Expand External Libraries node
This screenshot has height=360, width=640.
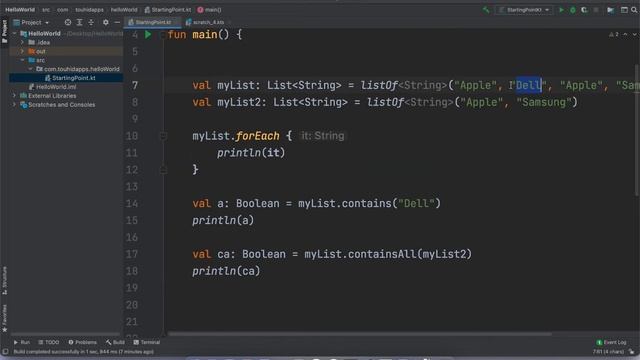click(x=15, y=96)
